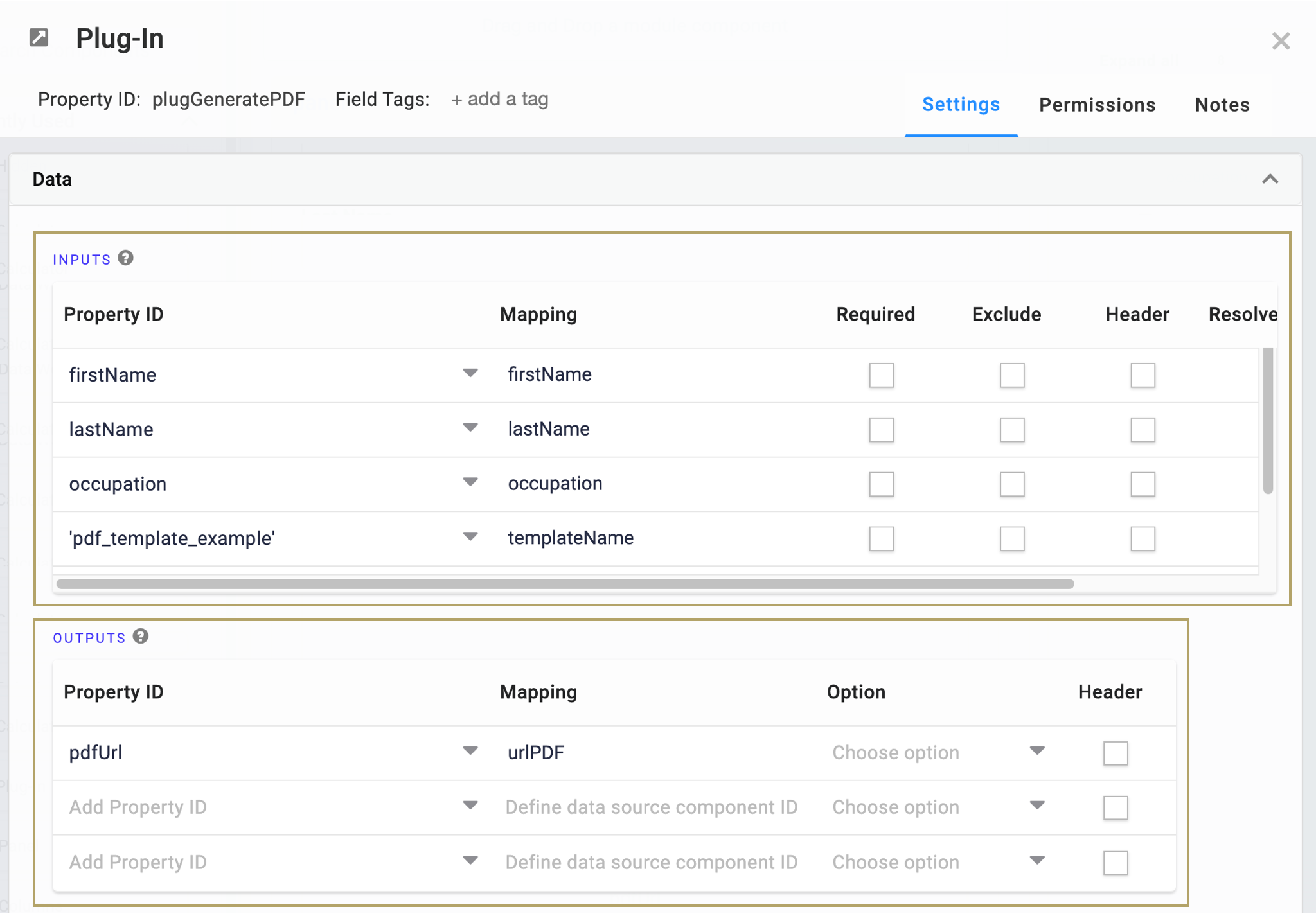Image resolution: width=1316 pixels, height=916 pixels.
Task: Click third output row mapping placeholder field
Action: [652, 862]
